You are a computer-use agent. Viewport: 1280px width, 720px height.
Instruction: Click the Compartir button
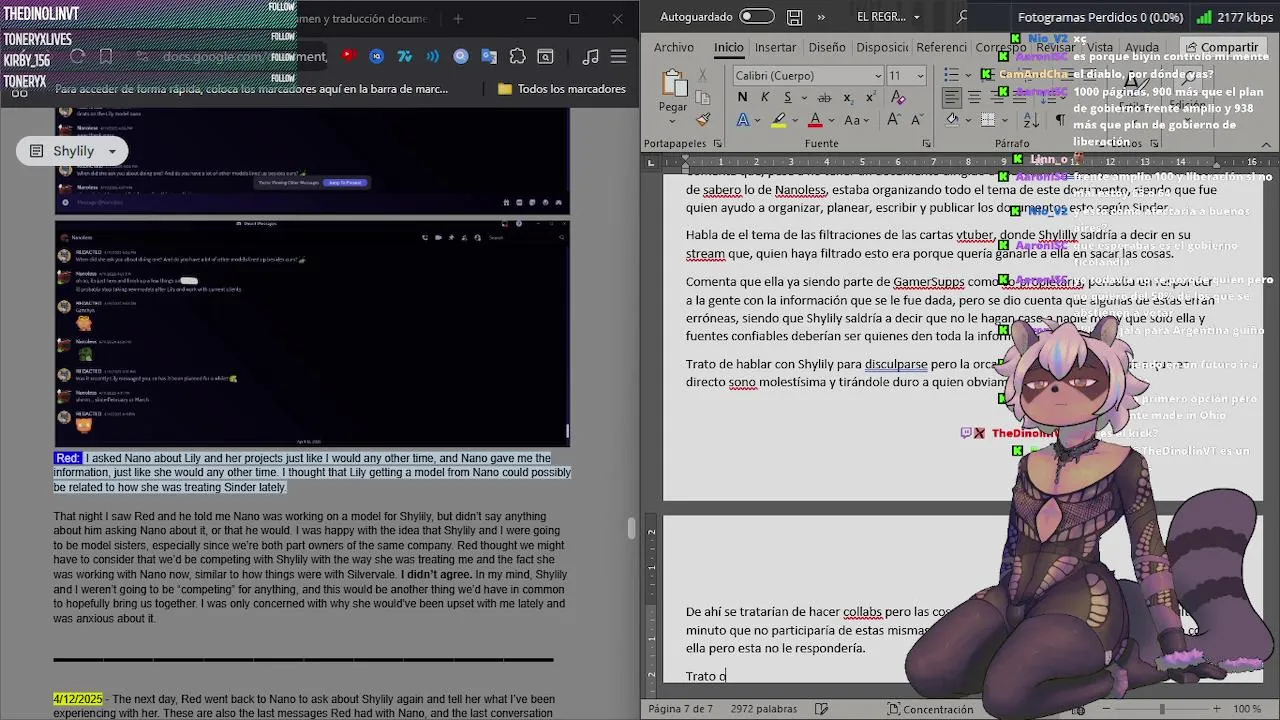point(1221,47)
